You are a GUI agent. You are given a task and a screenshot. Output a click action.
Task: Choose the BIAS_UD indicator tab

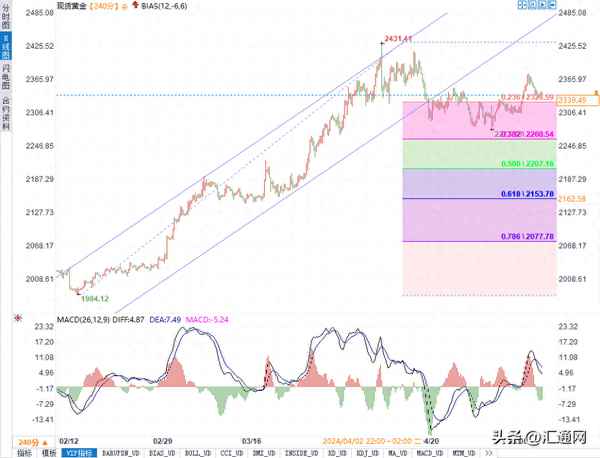point(162,453)
